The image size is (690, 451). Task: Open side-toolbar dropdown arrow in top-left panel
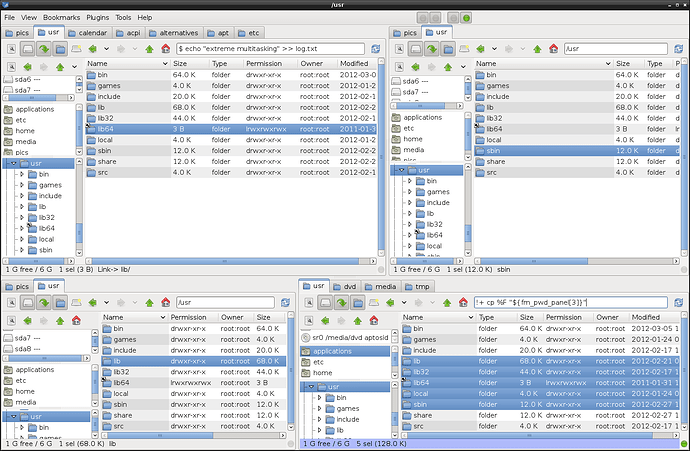74,67
